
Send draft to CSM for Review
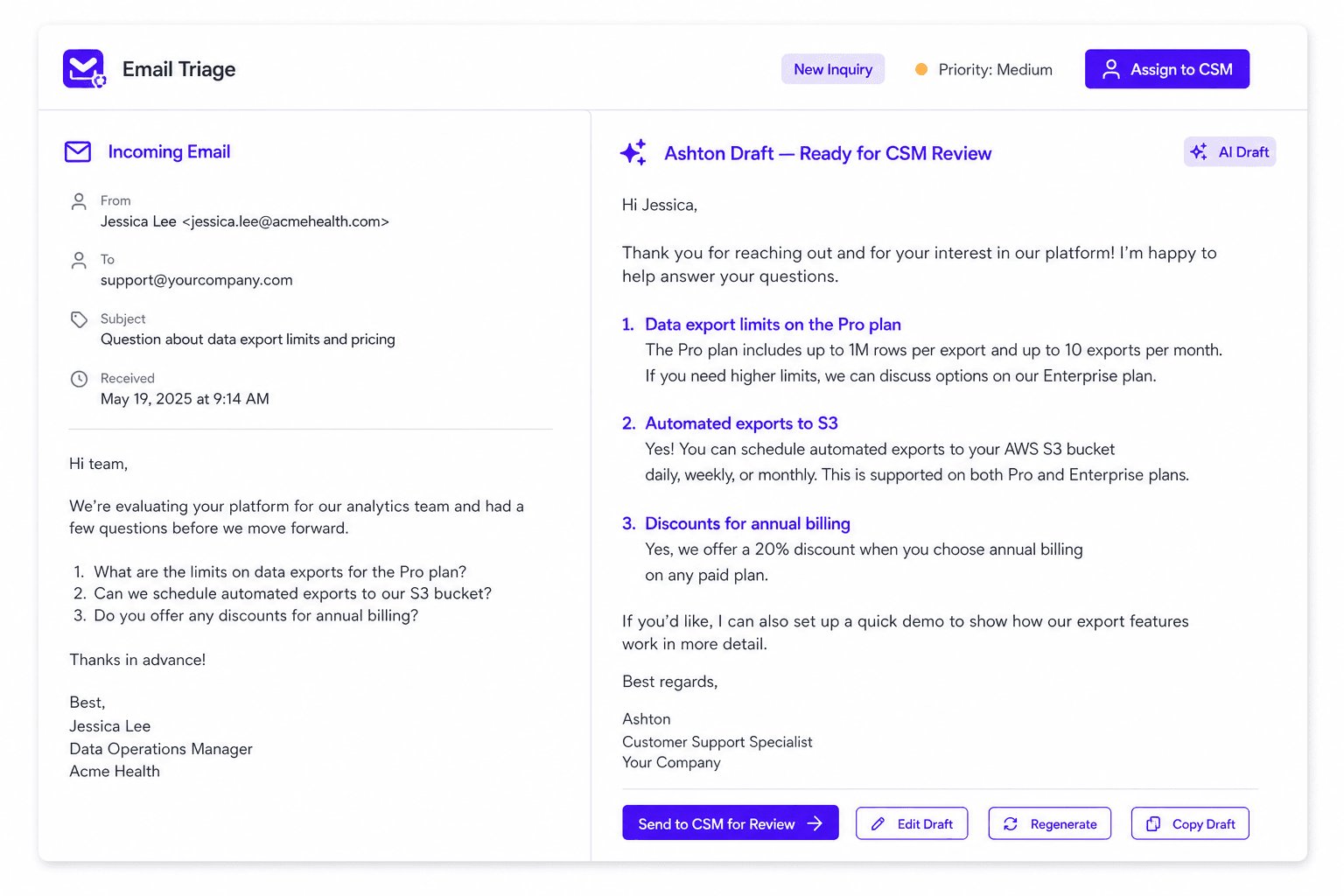coord(731,823)
